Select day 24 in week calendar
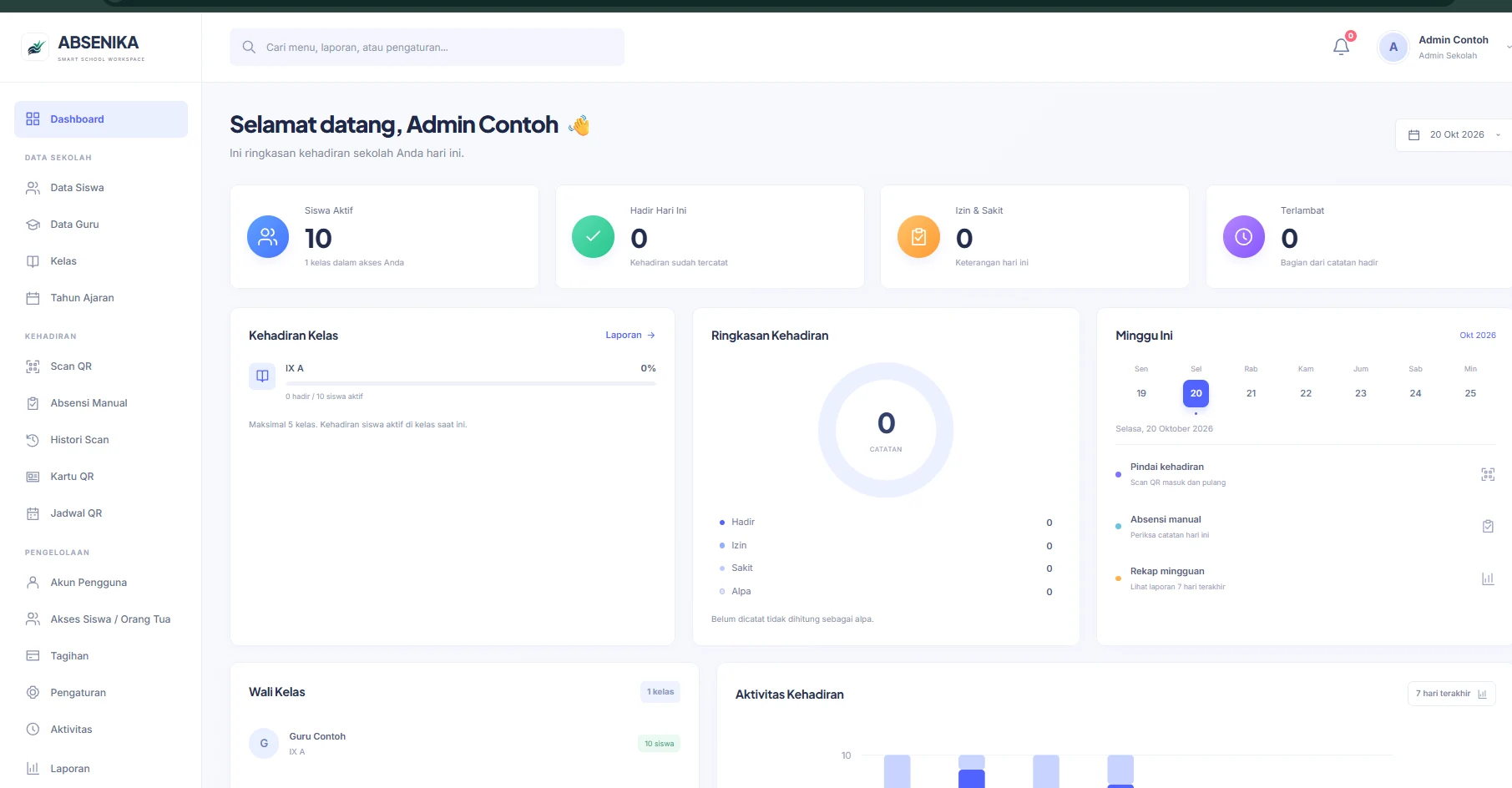Image resolution: width=1512 pixels, height=788 pixels. point(1415,393)
